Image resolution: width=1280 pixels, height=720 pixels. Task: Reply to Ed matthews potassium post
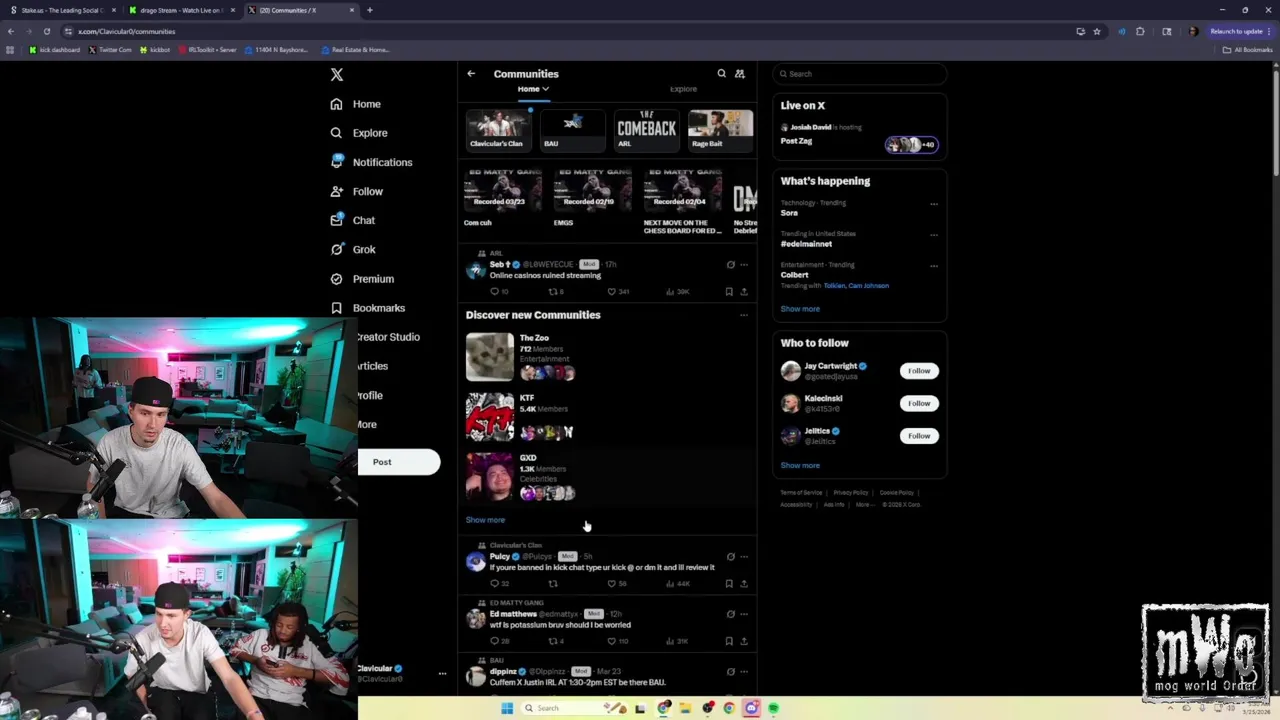click(494, 641)
